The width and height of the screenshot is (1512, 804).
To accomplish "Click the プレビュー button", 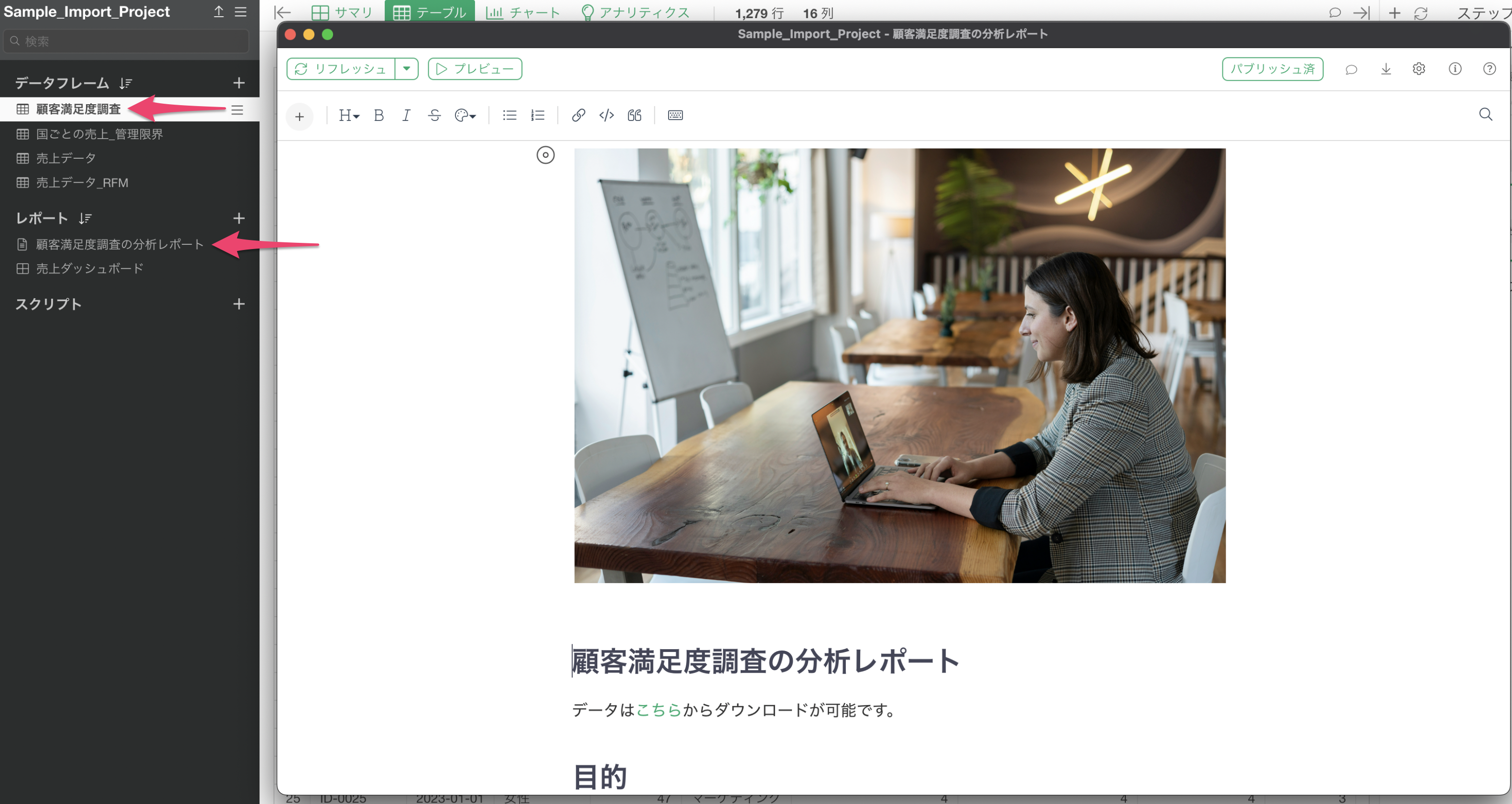I will click(474, 69).
